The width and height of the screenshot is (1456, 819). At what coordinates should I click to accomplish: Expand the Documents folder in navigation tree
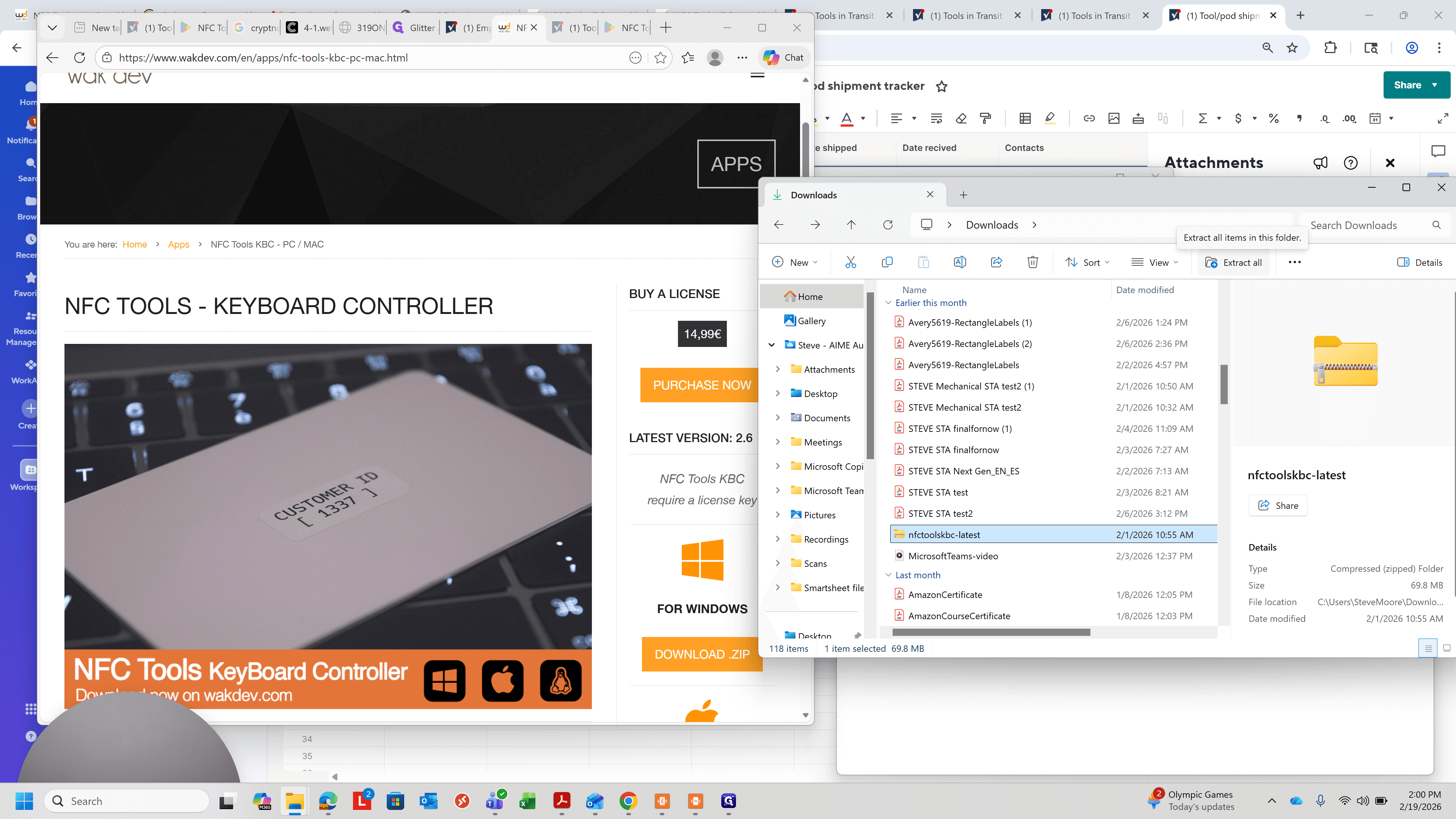click(778, 418)
